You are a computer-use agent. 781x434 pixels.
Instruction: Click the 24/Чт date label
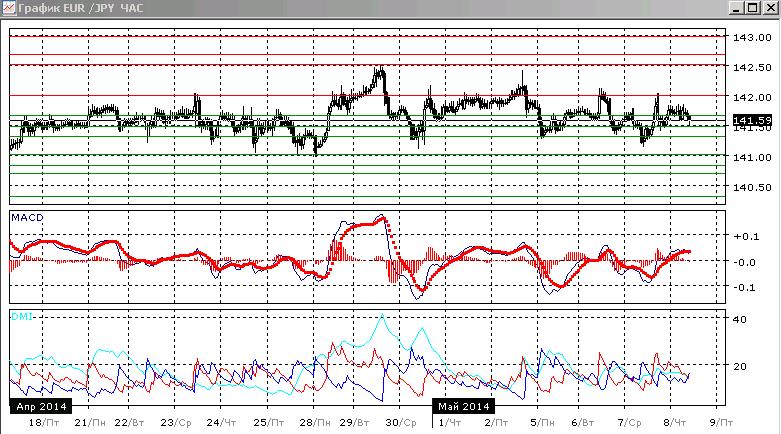click(221, 423)
